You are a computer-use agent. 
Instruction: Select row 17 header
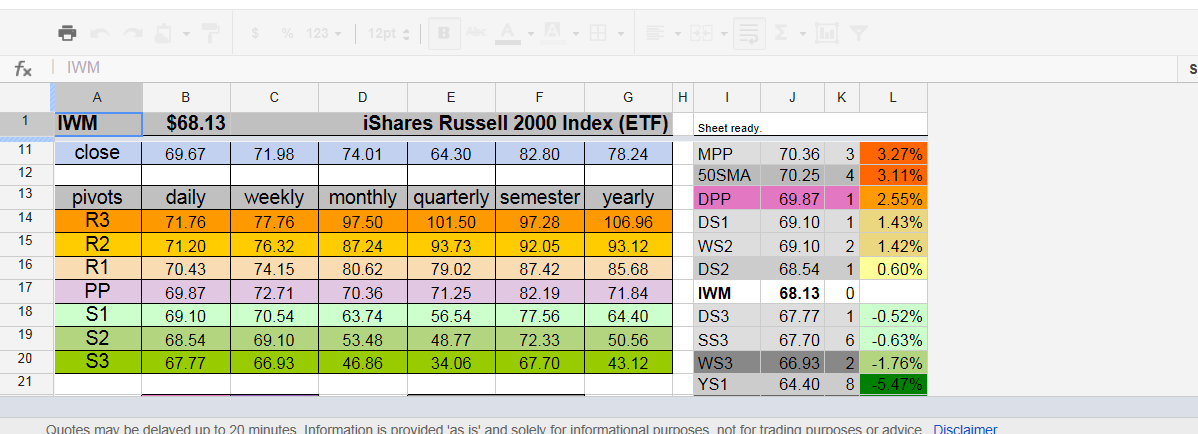27,292
